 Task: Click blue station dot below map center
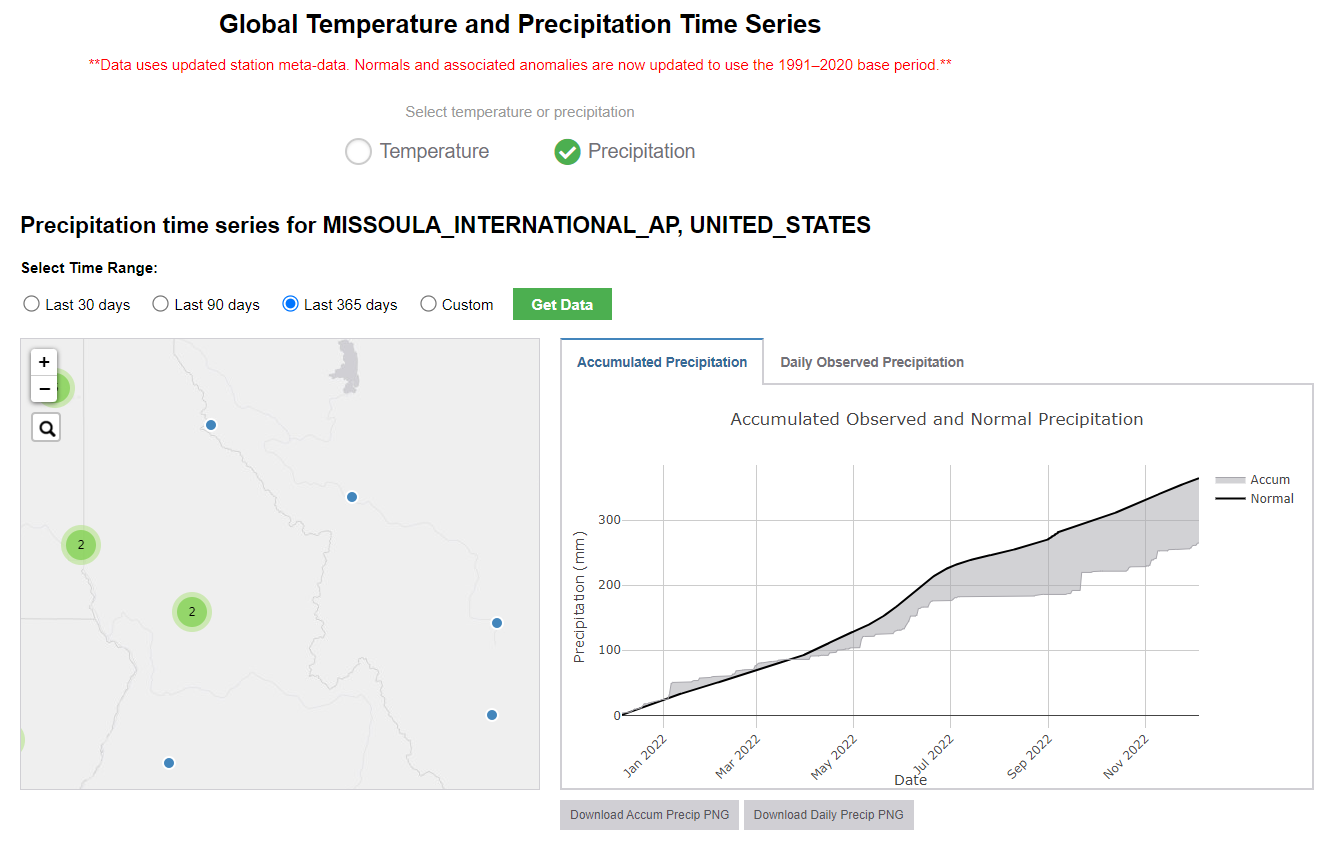pos(169,763)
